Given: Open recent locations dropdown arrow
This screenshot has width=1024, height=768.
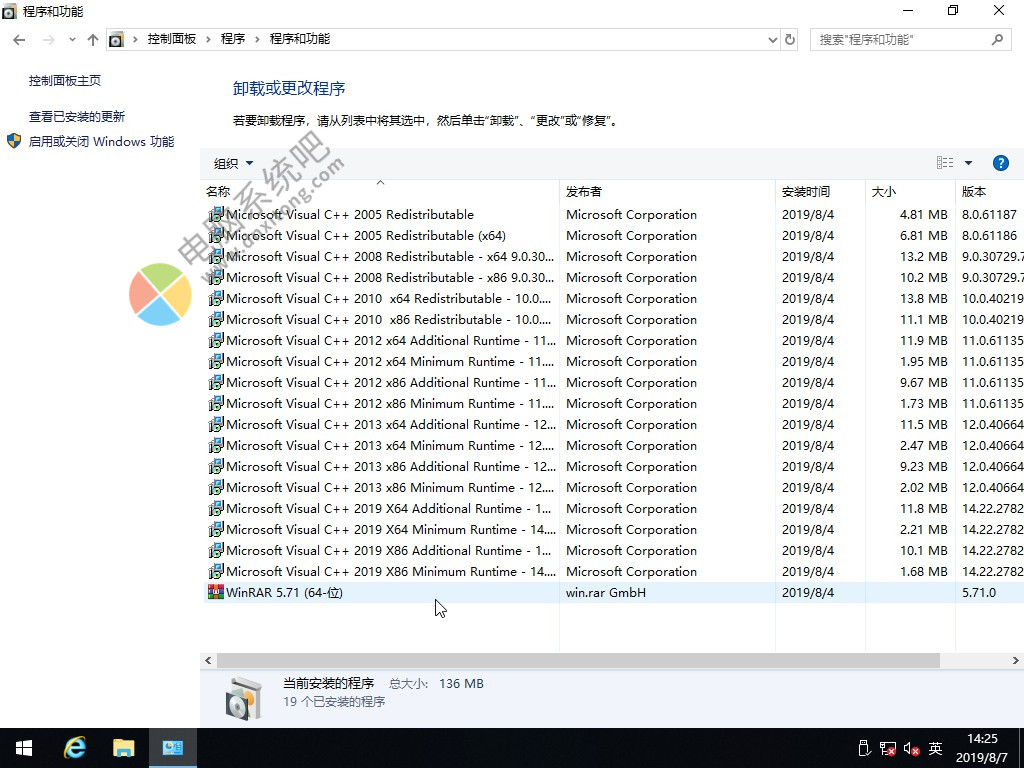Looking at the screenshot, I should point(72,40).
